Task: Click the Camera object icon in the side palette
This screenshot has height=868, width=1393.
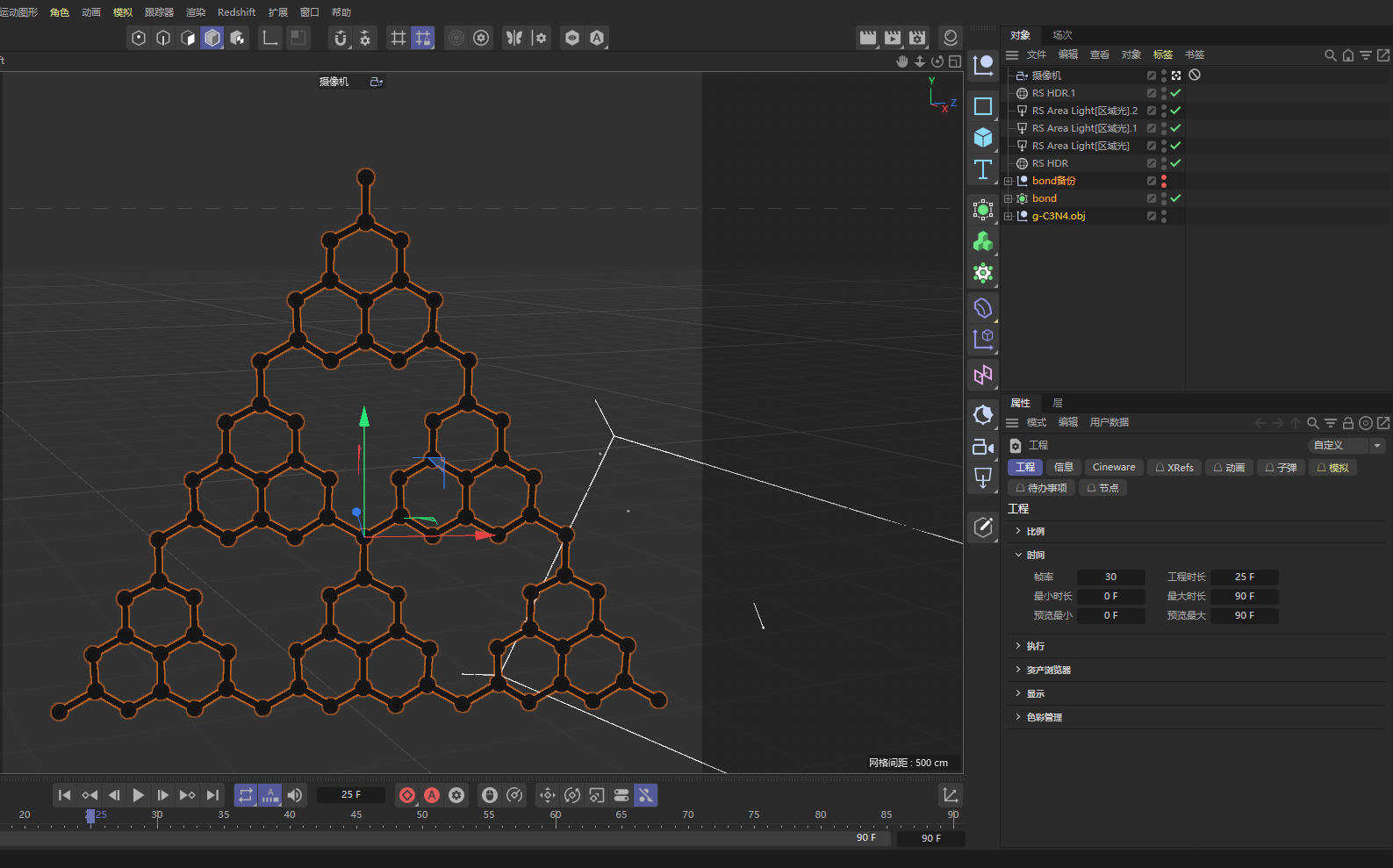Action: pyautogui.click(x=983, y=447)
